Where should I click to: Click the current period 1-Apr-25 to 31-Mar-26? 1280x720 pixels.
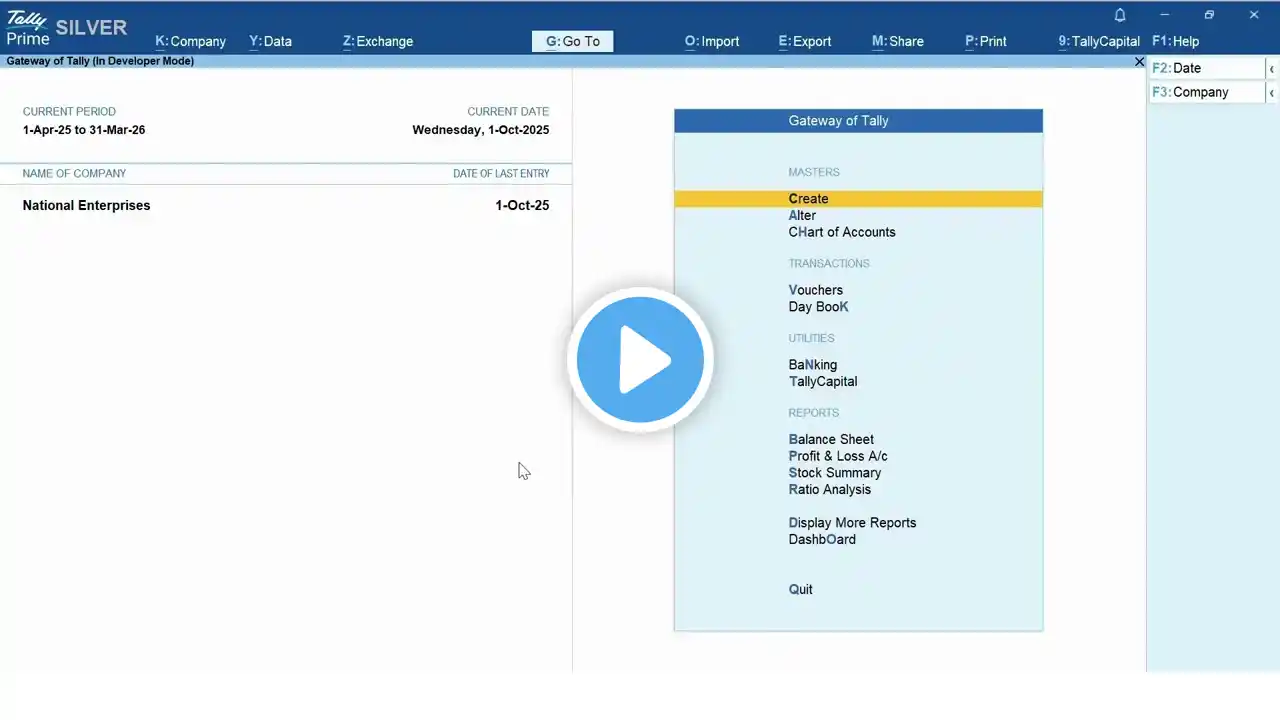point(84,130)
